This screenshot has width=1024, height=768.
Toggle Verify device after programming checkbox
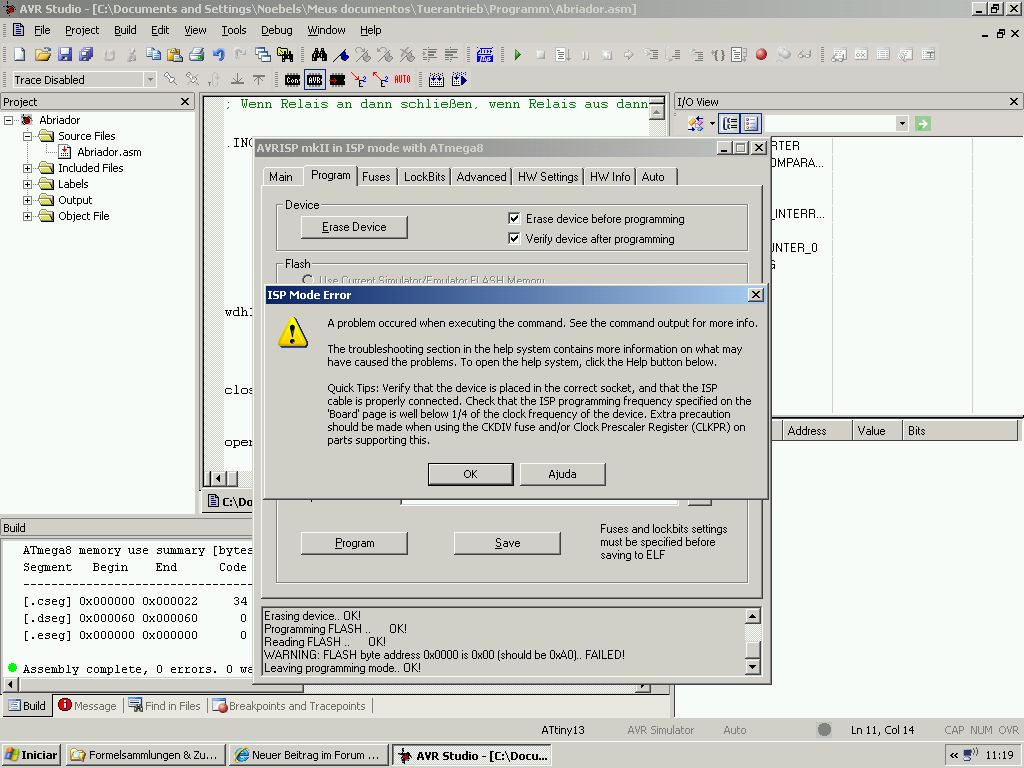click(514, 238)
